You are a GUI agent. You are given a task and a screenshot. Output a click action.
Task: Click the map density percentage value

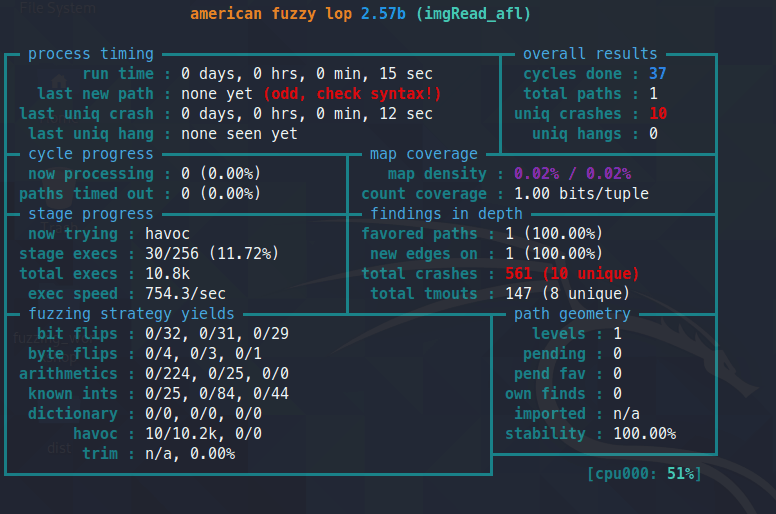tap(573, 174)
